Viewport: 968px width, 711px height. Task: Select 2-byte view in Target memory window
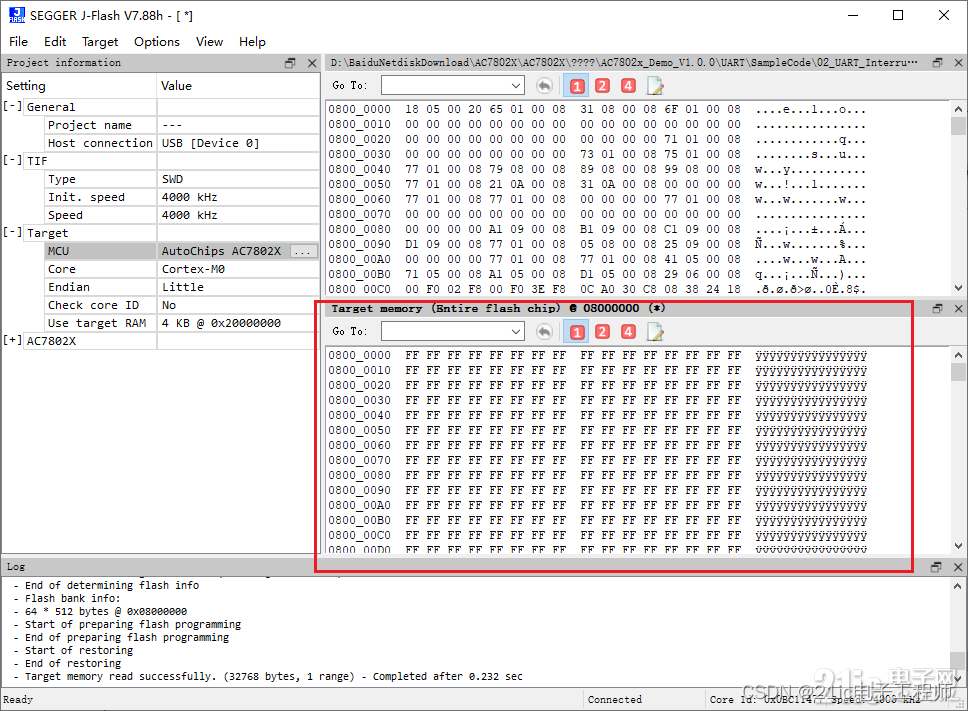click(x=603, y=332)
